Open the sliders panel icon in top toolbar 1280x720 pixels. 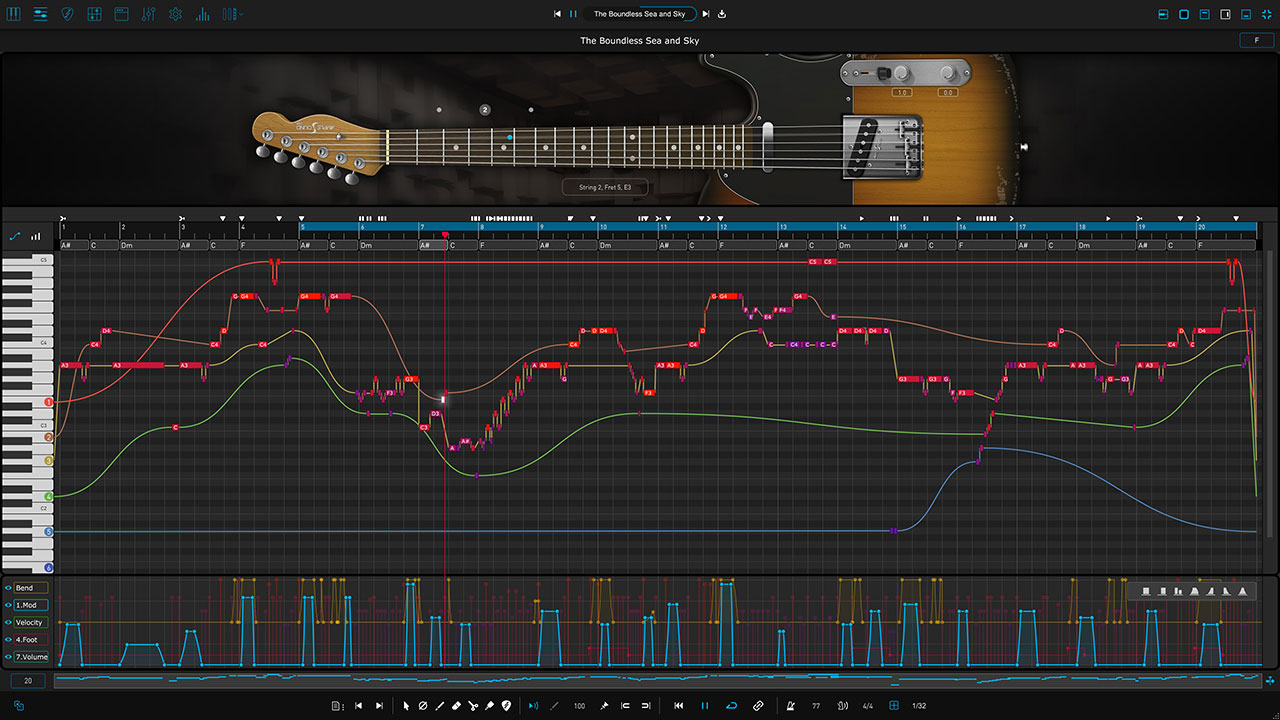41,14
